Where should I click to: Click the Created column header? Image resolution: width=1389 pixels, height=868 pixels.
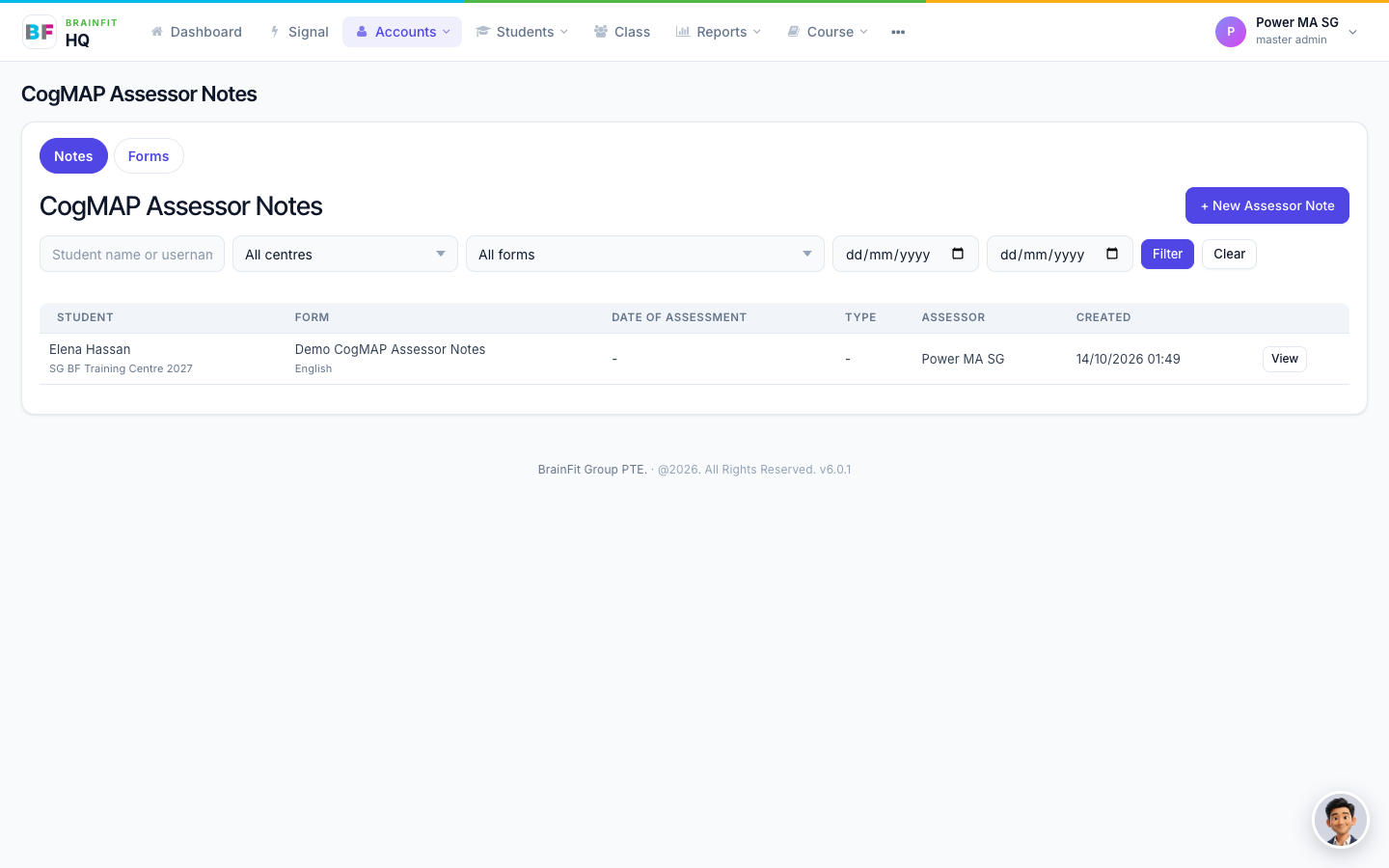click(x=1103, y=317)
